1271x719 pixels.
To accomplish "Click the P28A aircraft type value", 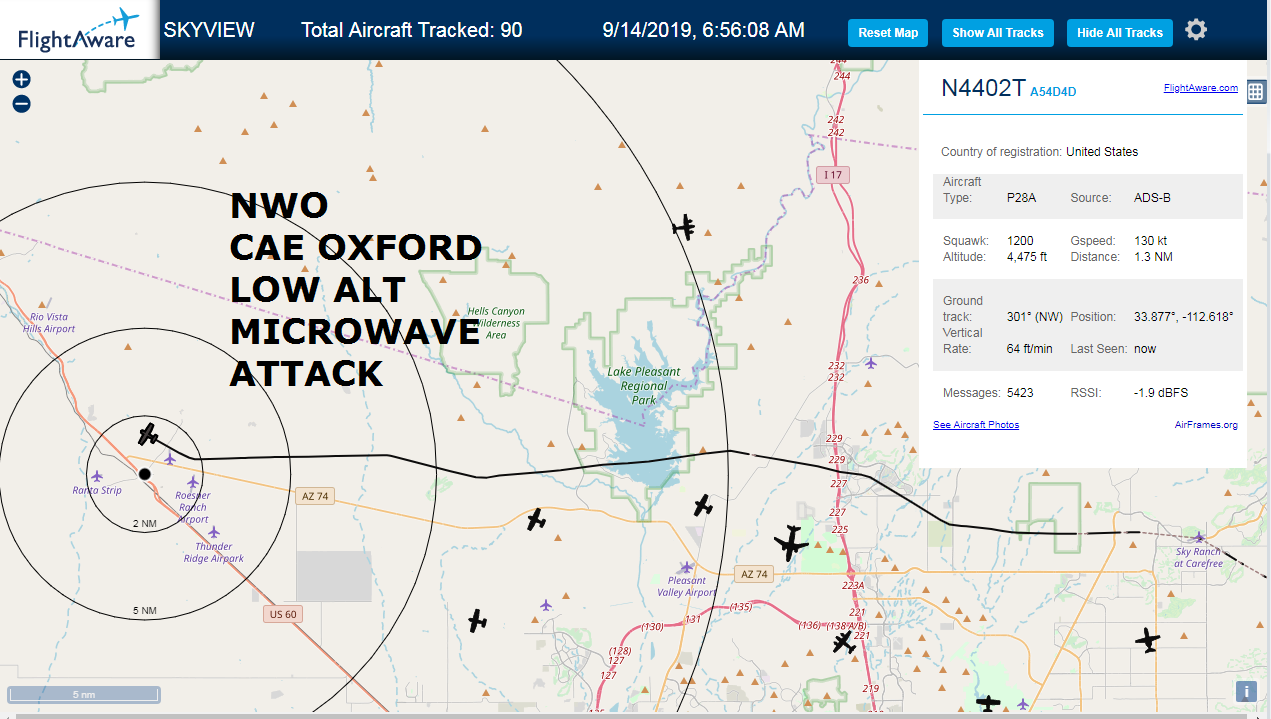I will (x=1021, y=198).
